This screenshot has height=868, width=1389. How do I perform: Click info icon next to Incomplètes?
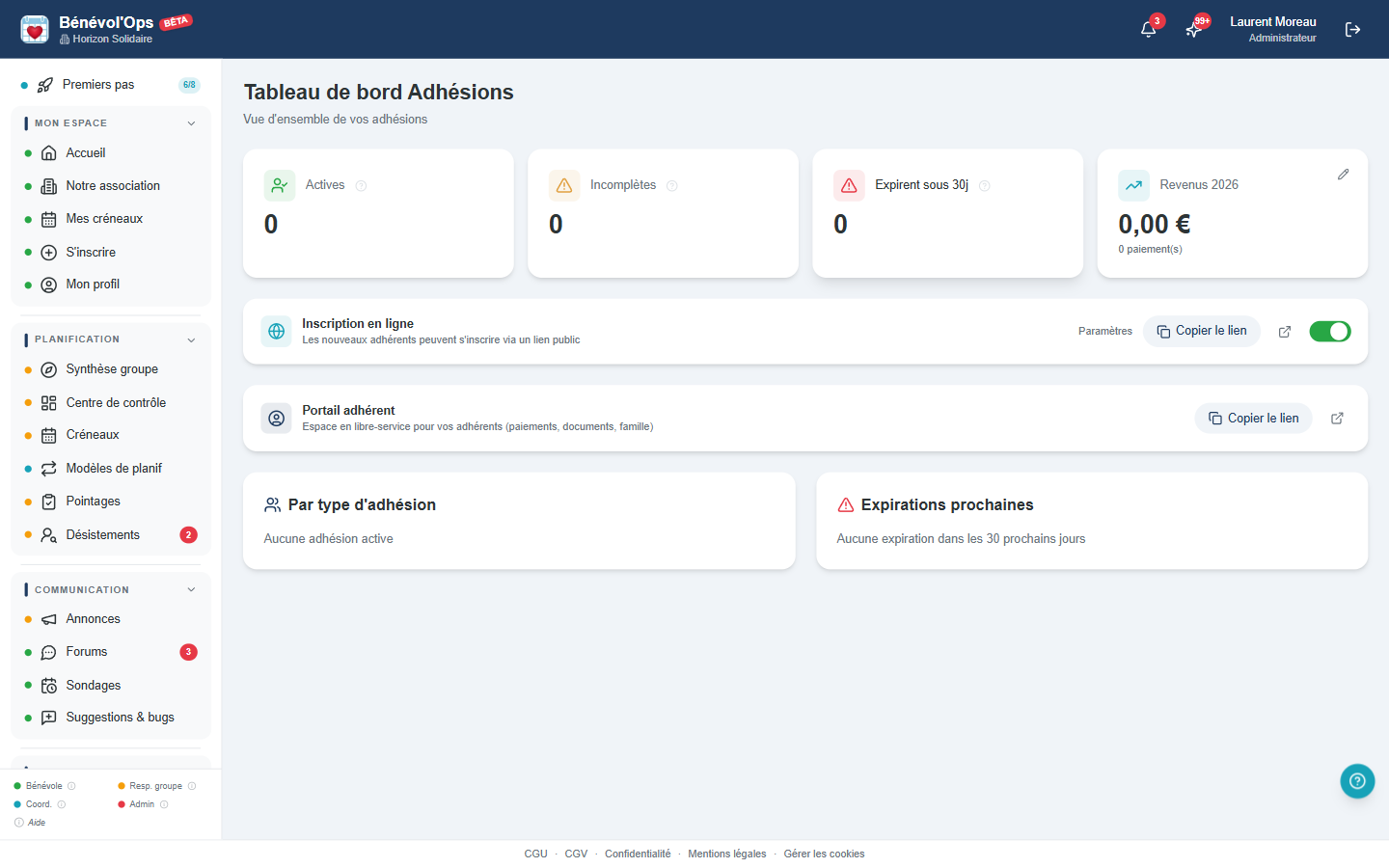[672, 186]
